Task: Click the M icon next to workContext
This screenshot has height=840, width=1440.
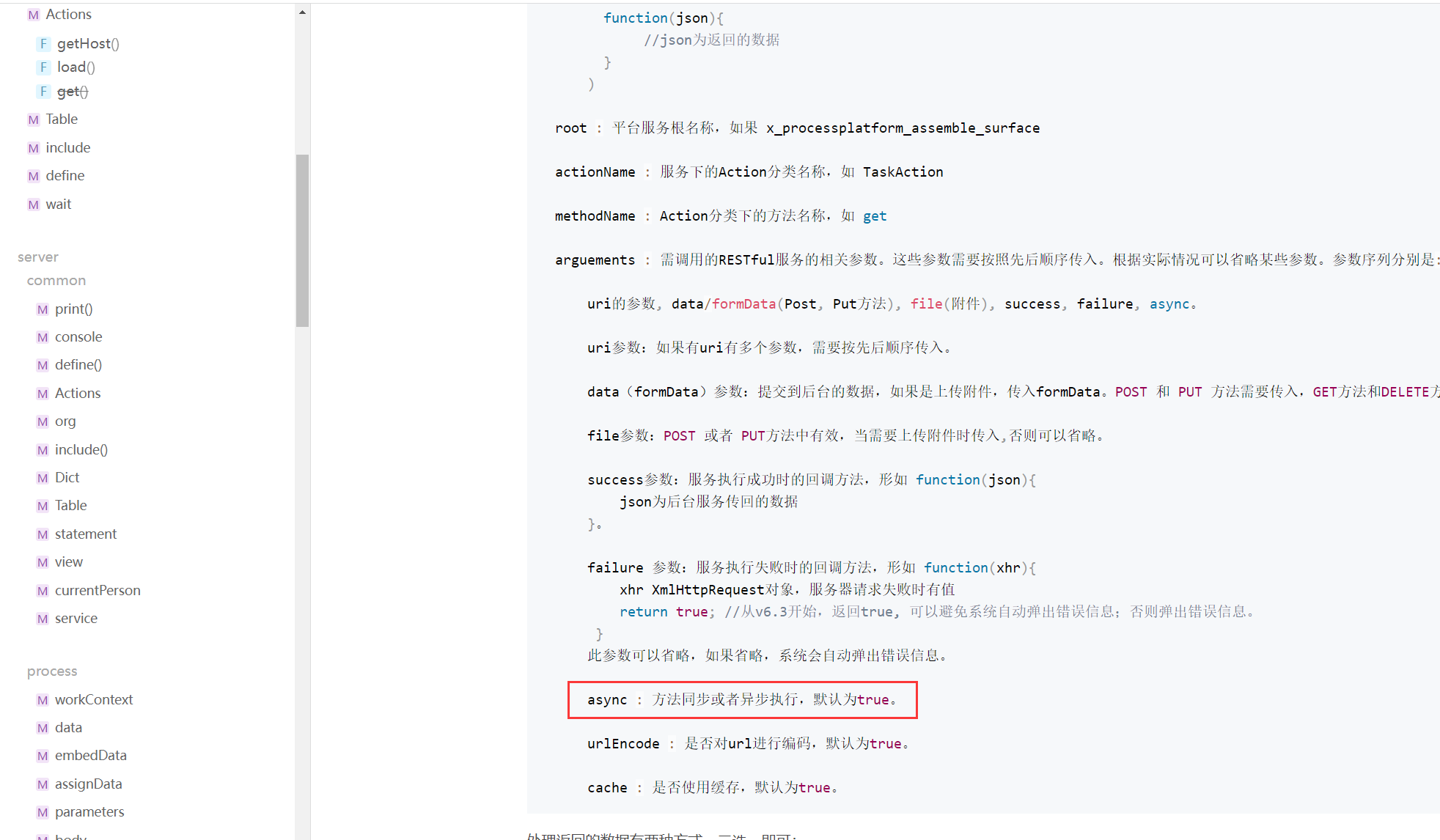Action: coord(43,700)
